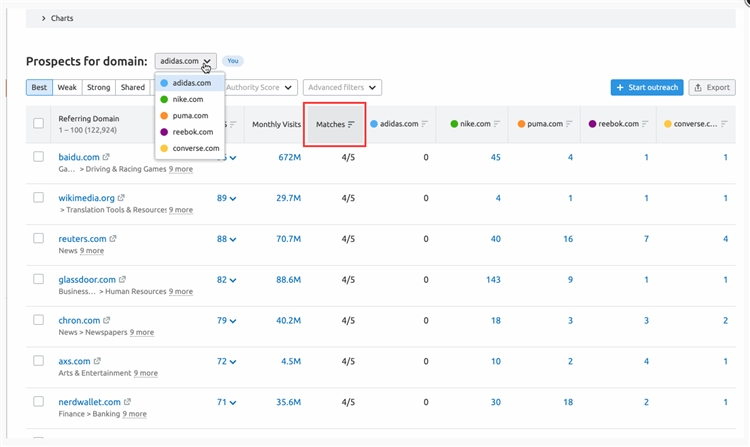Image resolution: width=750 pixels, height=447 pixels.
Task: Switch to the Best tab
Action: point(39,87)
